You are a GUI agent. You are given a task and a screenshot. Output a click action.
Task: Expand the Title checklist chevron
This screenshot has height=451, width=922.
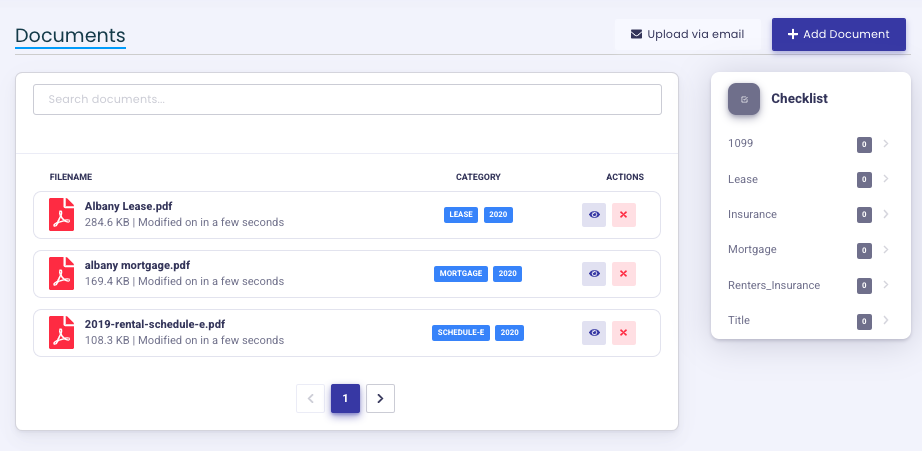[x=886, y=320]
